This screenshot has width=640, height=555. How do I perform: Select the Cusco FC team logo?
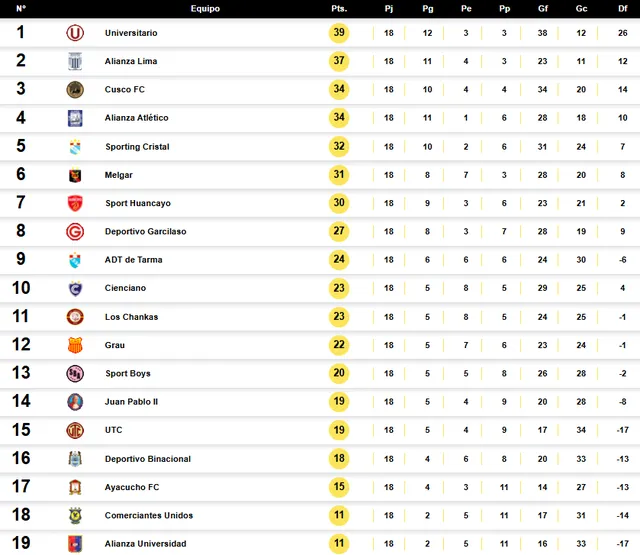tap(75, 90)
